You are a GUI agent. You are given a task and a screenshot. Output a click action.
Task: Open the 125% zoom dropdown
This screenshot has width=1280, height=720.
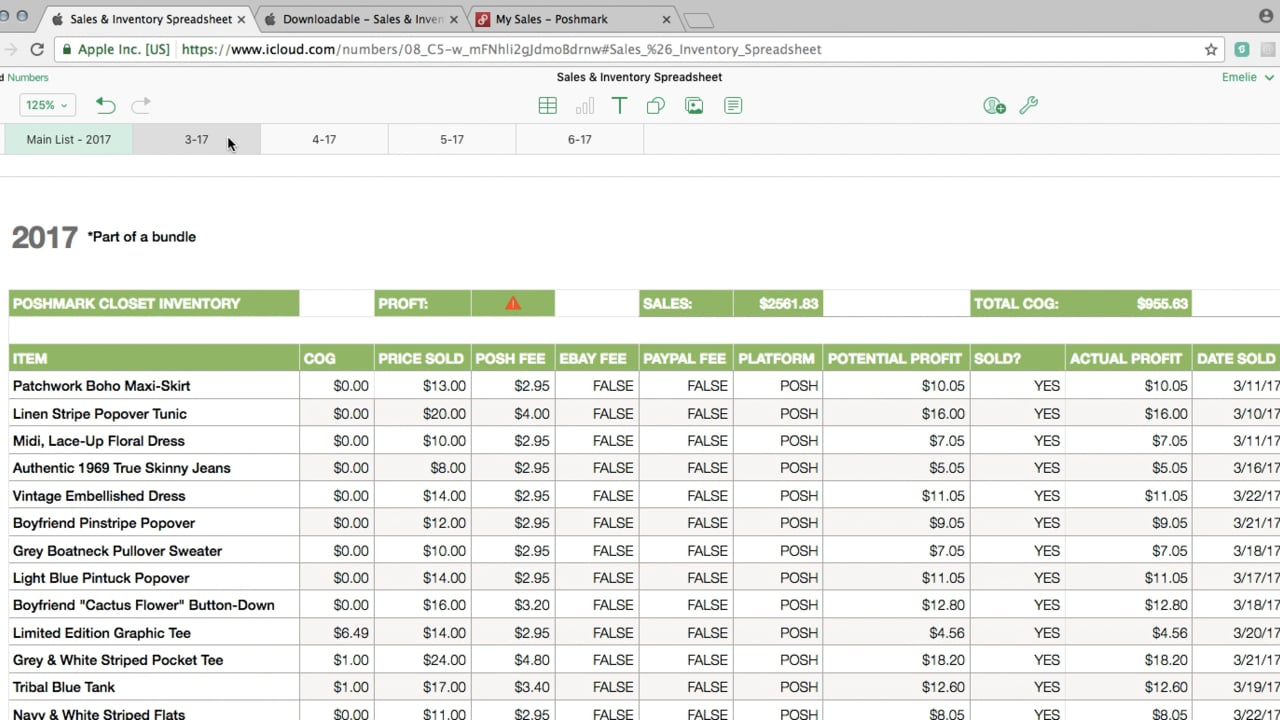click(47, 105)
